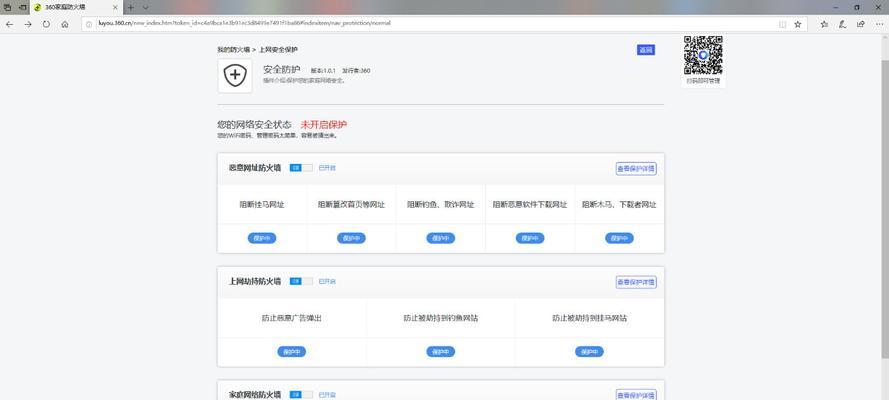Click the 安全防护 plugin title

(282, 70)
